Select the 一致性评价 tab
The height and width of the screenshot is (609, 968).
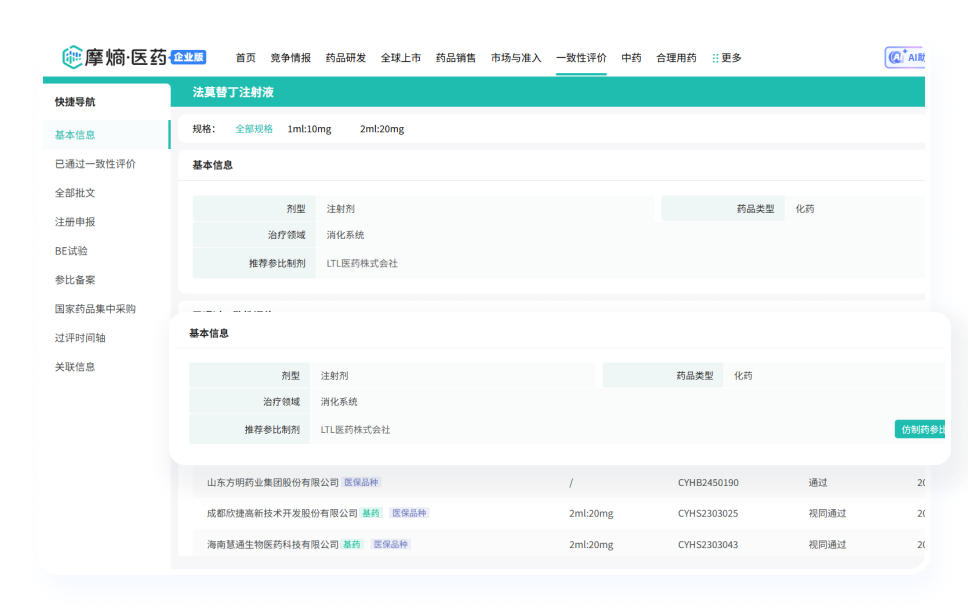(581, 57)
